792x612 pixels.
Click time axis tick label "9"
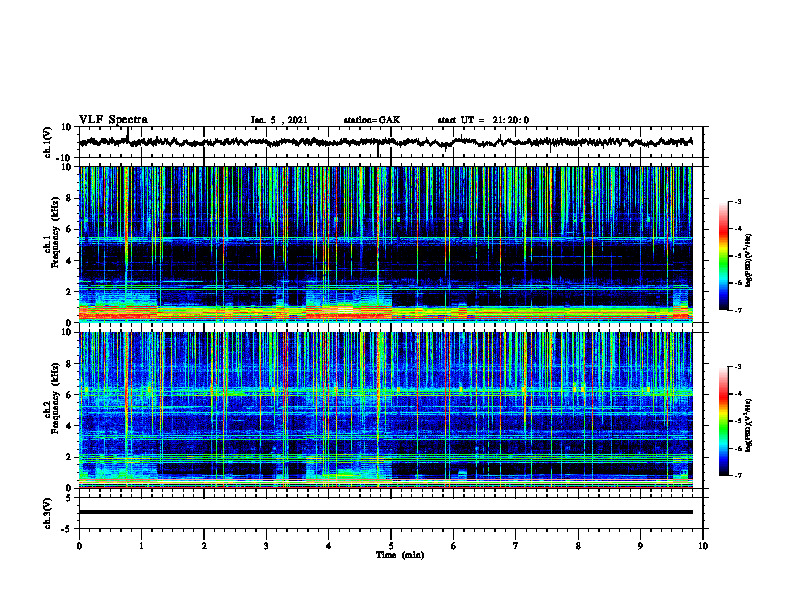point(640,546)
